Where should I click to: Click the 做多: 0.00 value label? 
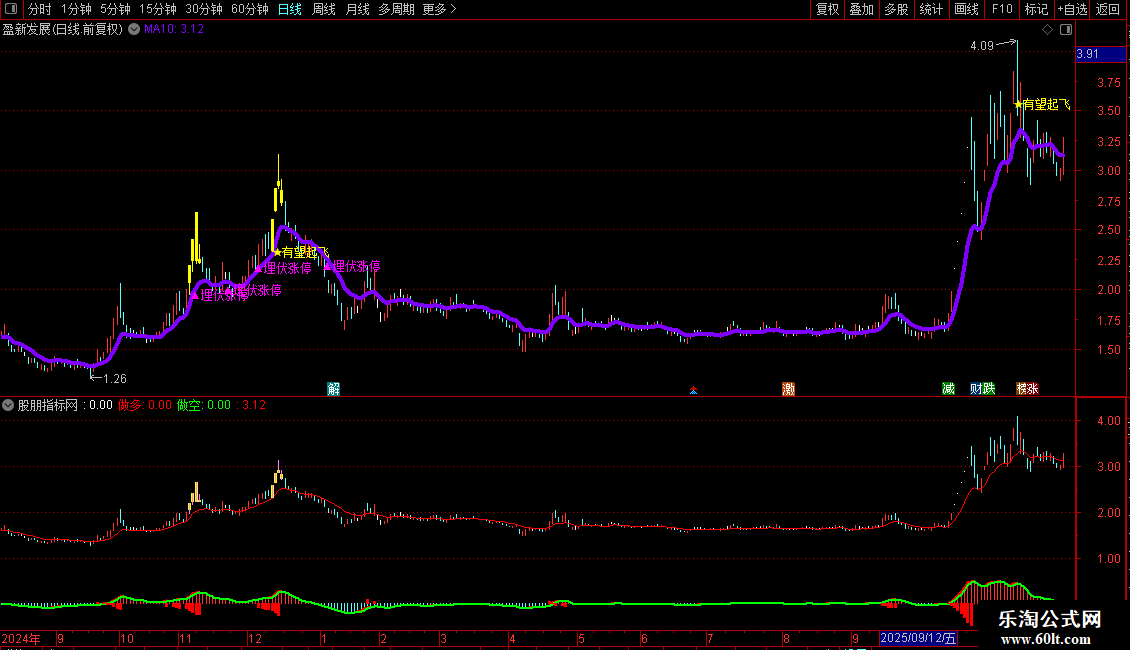(145, 405)
